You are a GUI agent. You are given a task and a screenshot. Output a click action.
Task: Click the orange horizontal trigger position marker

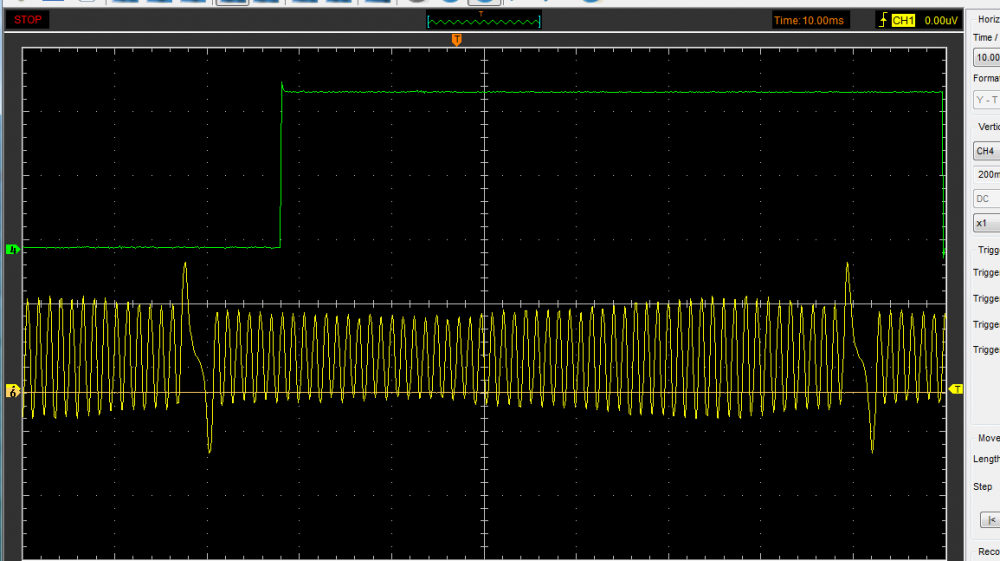tap(456, 39)
